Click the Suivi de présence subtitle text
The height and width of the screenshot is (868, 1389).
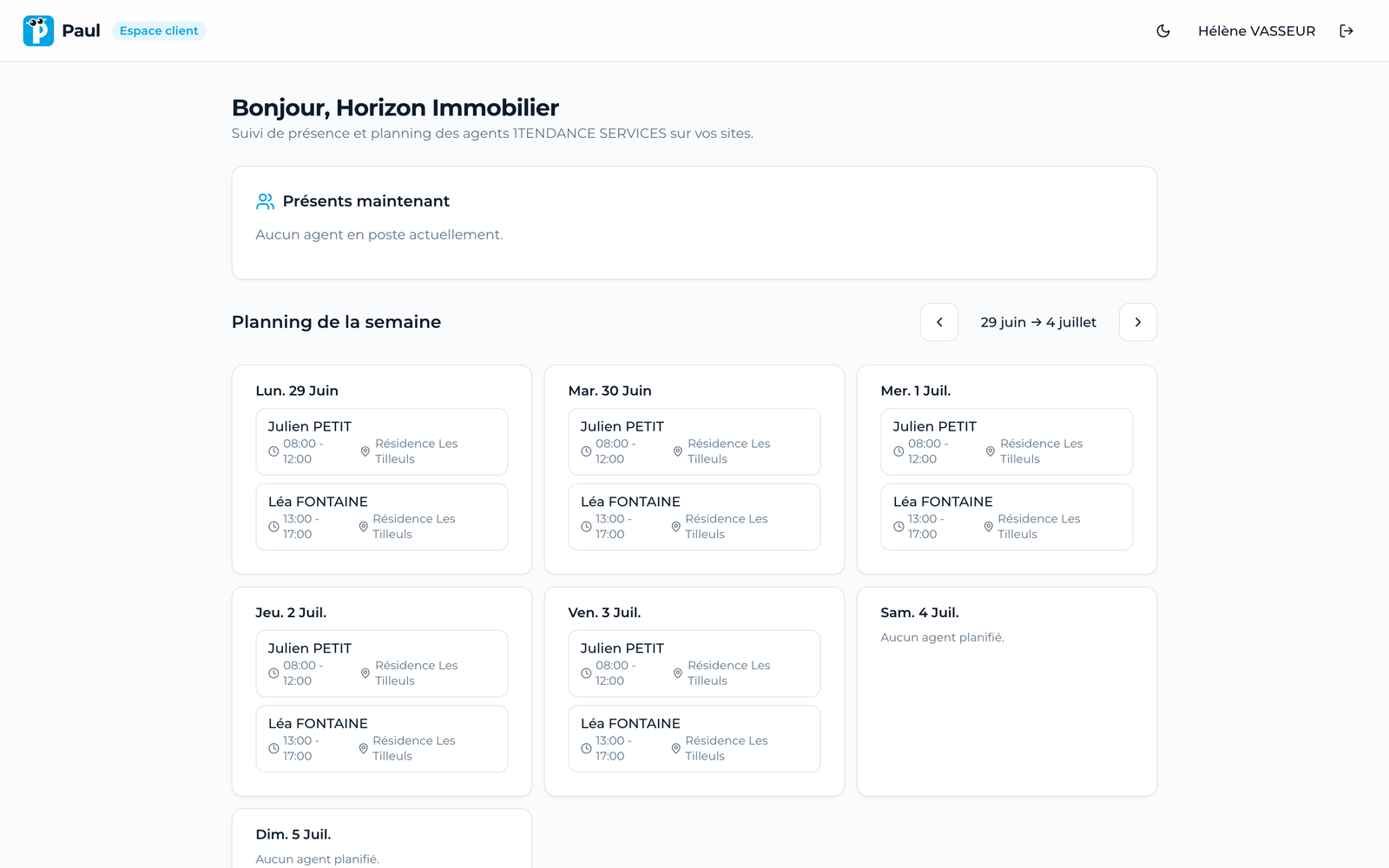coord(492,134)
